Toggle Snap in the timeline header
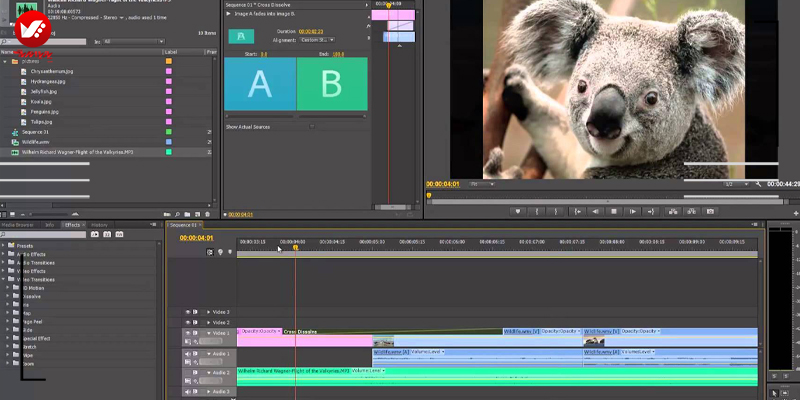 pyautogui.click(x=210, y=252)
